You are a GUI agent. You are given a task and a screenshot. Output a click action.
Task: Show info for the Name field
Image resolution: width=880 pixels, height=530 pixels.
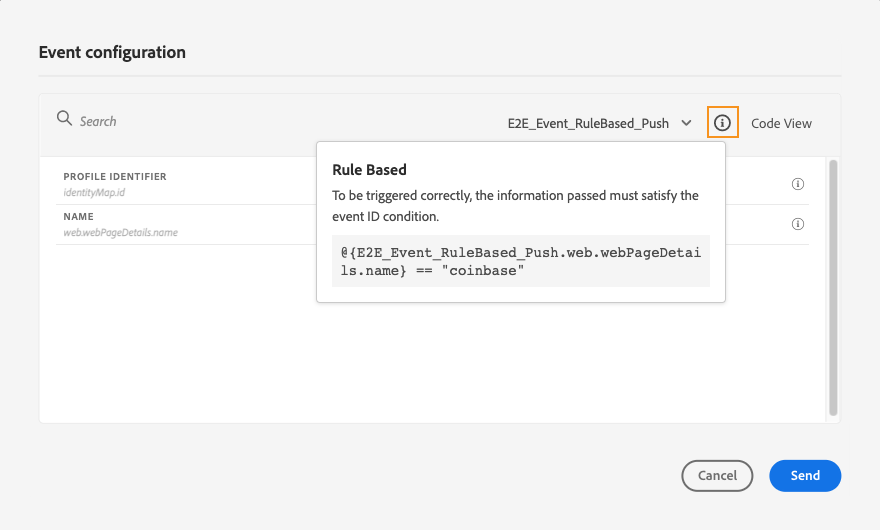click(x=798, y=224)
